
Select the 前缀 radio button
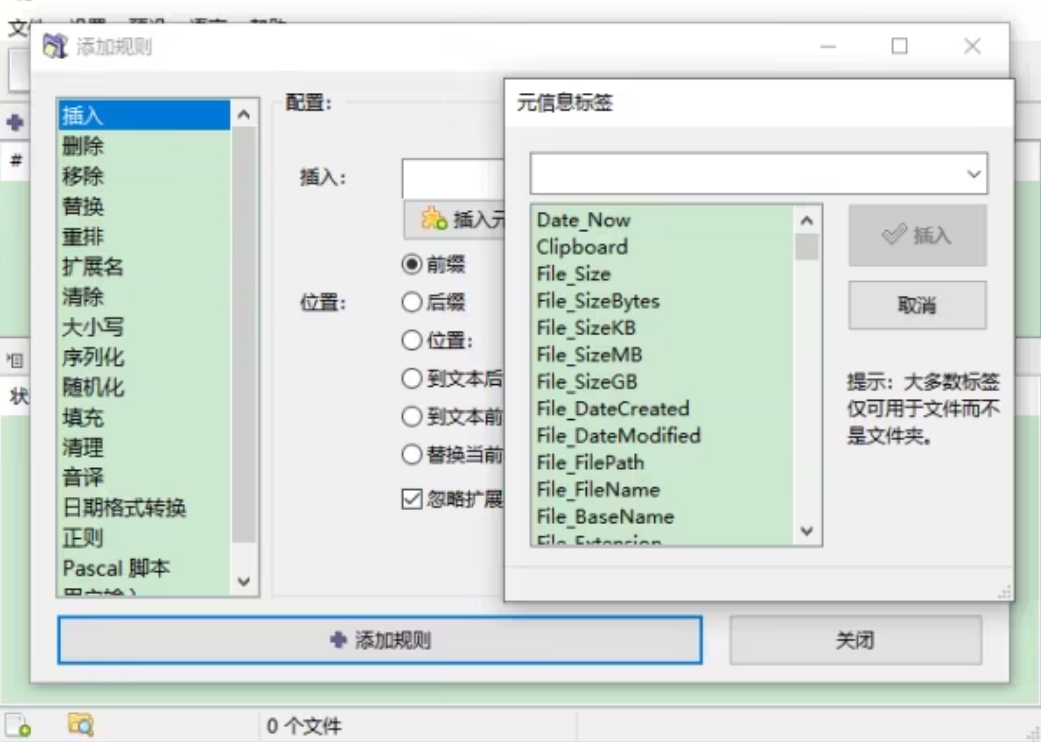[x=412, y=264]
